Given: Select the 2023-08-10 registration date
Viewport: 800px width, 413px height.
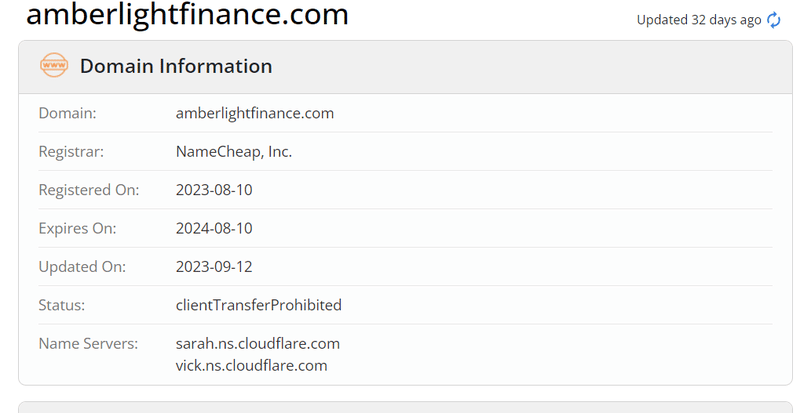Looking at the screenshot, I should pyautogui.click(x=214, y=190).
